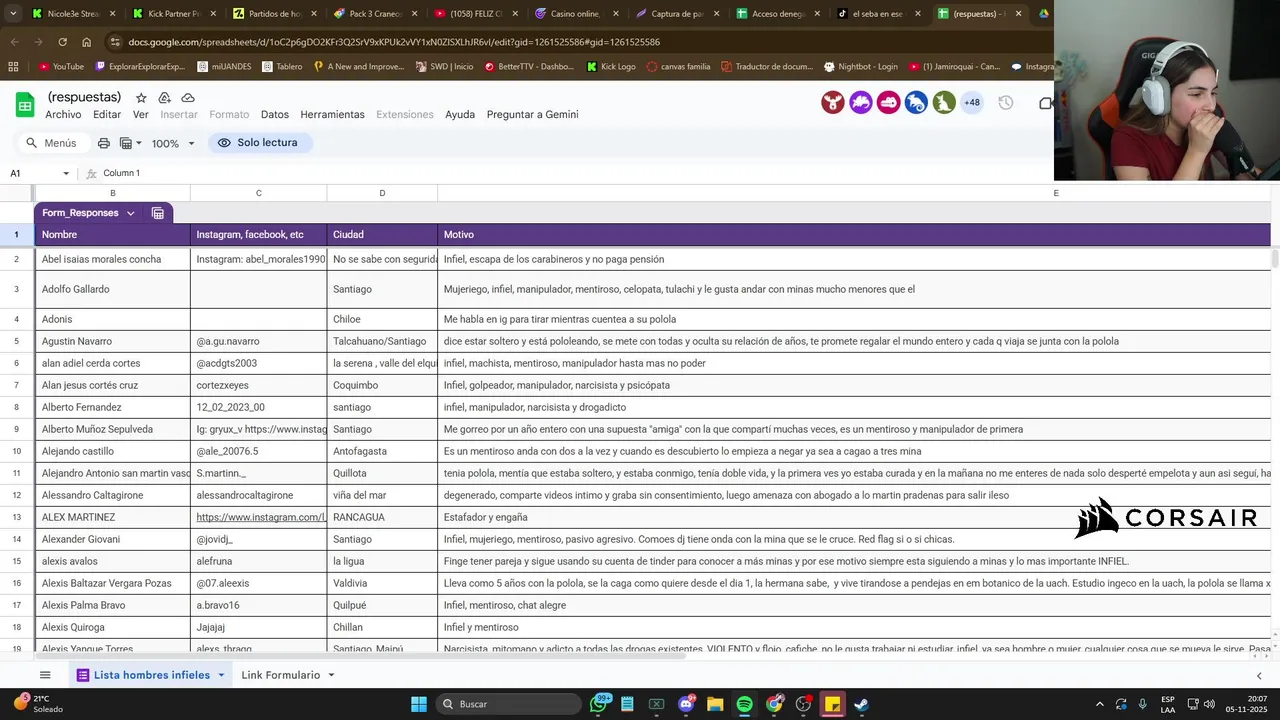Open Discord from the taskbar

686,704
